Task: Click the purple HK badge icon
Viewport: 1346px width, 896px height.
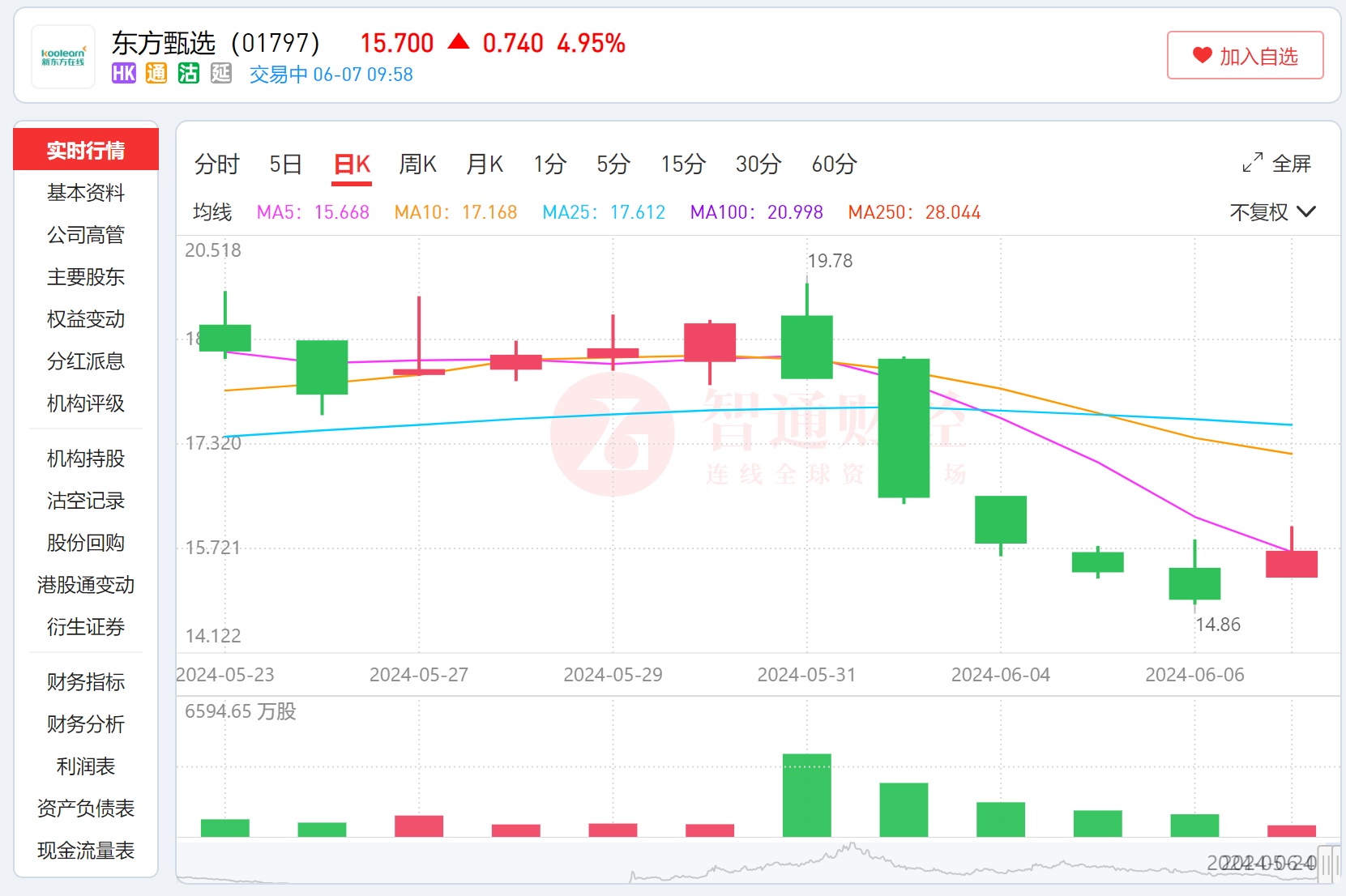Action: pyautogui.click(x=124, y=74)
